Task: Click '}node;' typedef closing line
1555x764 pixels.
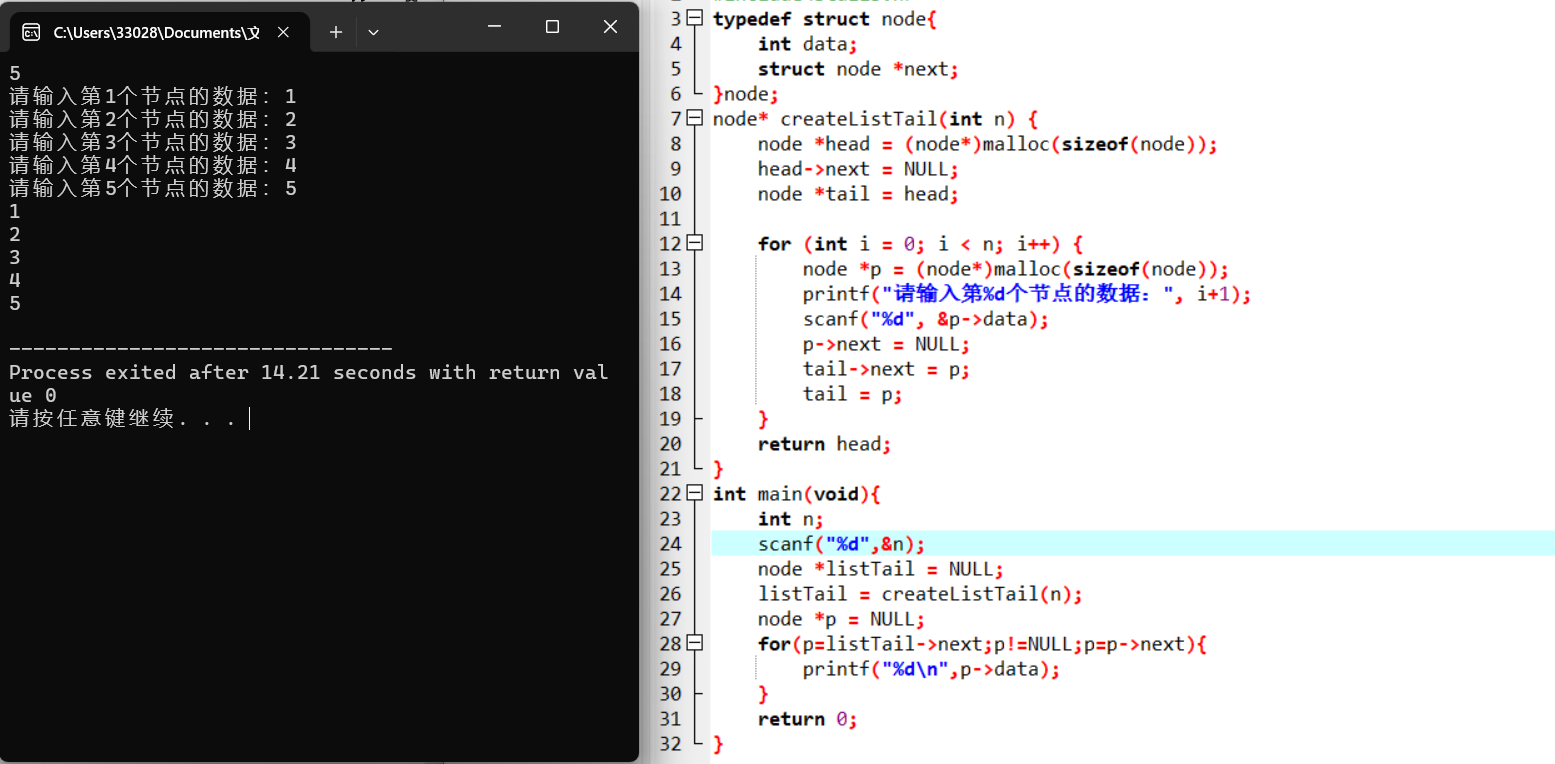Action: tap(745, 94)
